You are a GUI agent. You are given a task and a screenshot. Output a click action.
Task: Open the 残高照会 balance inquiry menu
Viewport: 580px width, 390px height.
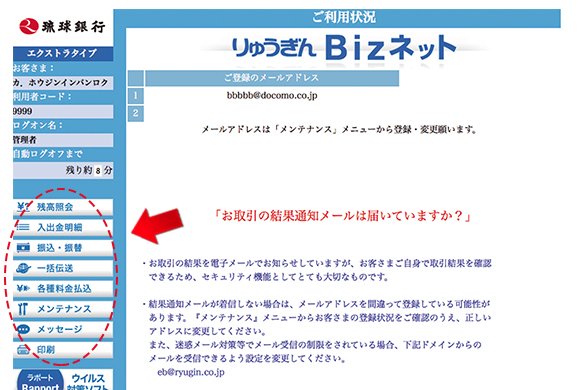[x=63, y=207]
